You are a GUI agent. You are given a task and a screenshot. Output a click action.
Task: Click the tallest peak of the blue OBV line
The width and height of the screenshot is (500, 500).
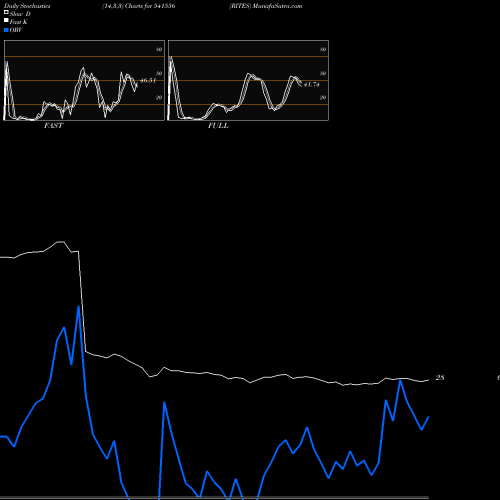tap(79, 307)
